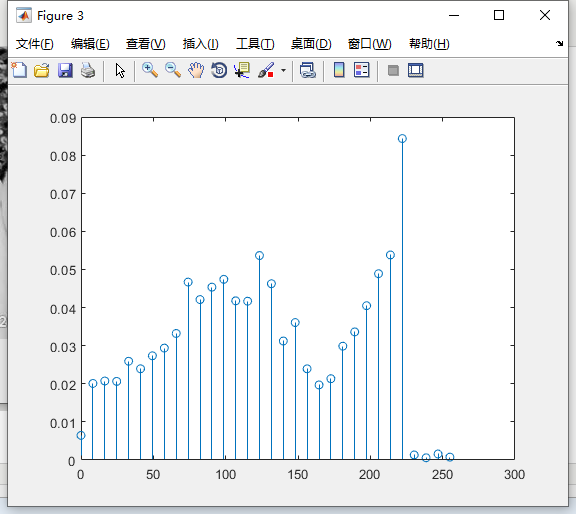Click the x-axis tick label 150
The width and height of the screenshot is (576, 514).
[x=298, y=475]
